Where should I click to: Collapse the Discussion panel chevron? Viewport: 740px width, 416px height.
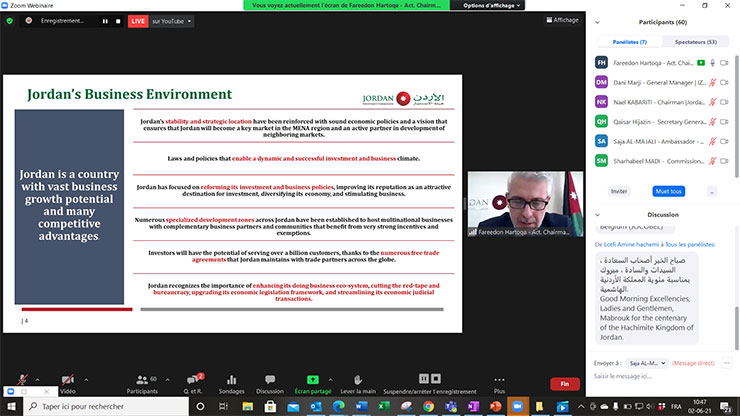597,215
